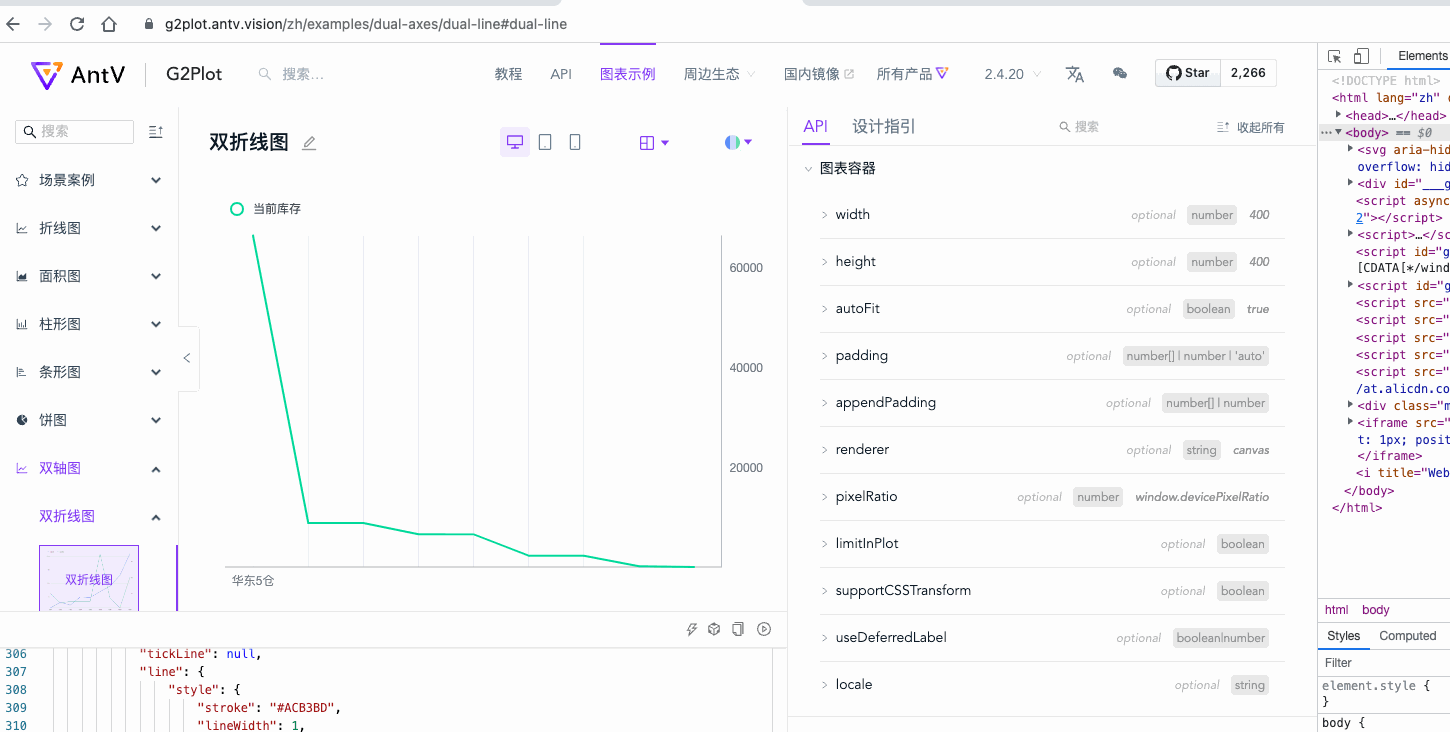Open the language translate icon in header
The width and height of the screenshot is (1450, 732).
[x=1075, y=74]
